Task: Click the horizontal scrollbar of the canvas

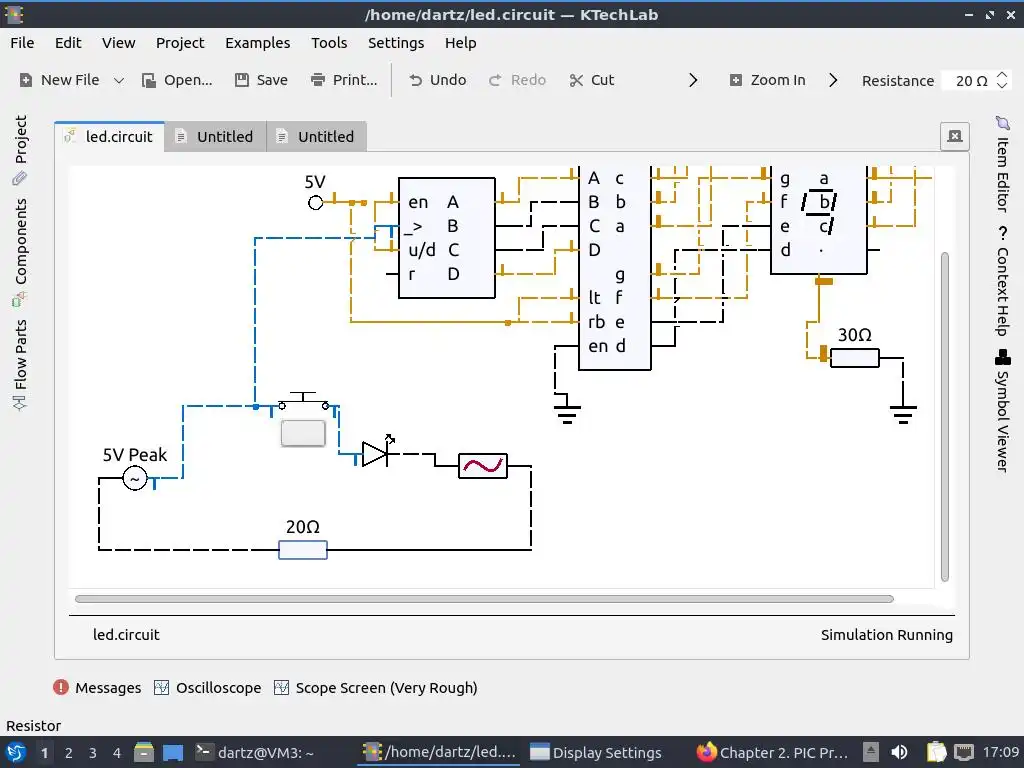Action: click(484, 599)
